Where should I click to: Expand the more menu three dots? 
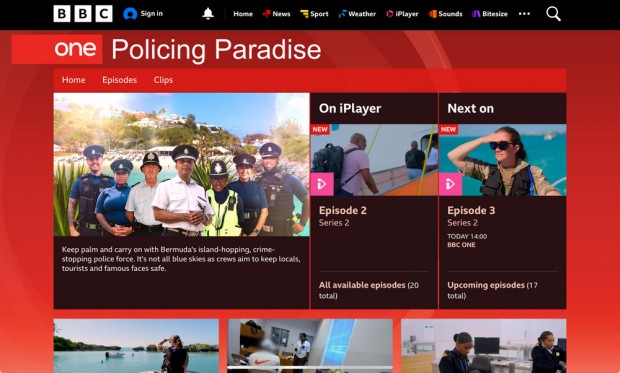[x=524, y=14]
